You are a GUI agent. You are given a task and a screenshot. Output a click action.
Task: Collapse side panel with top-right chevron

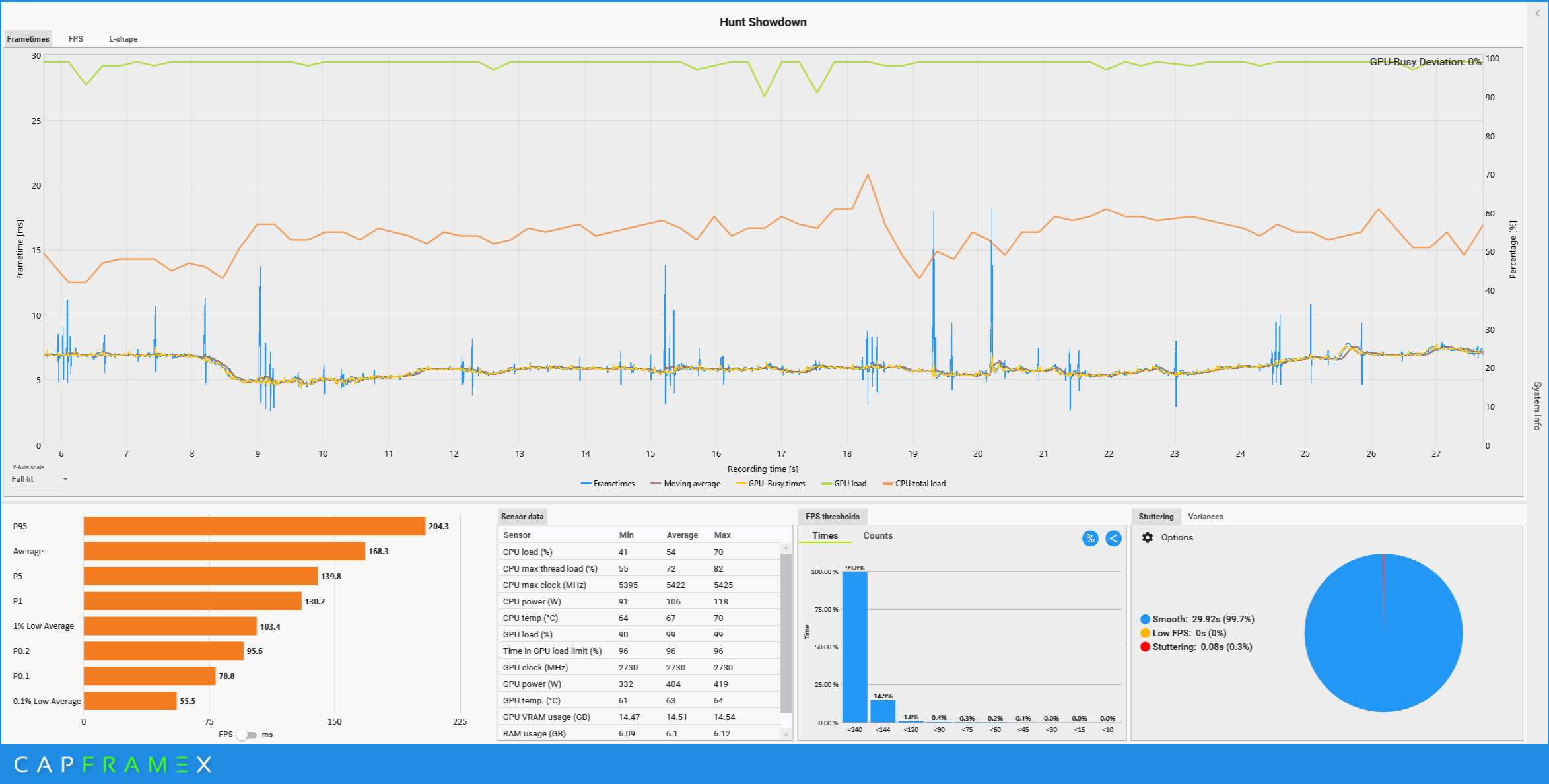pyautogui.click(x=1537, y=13)
